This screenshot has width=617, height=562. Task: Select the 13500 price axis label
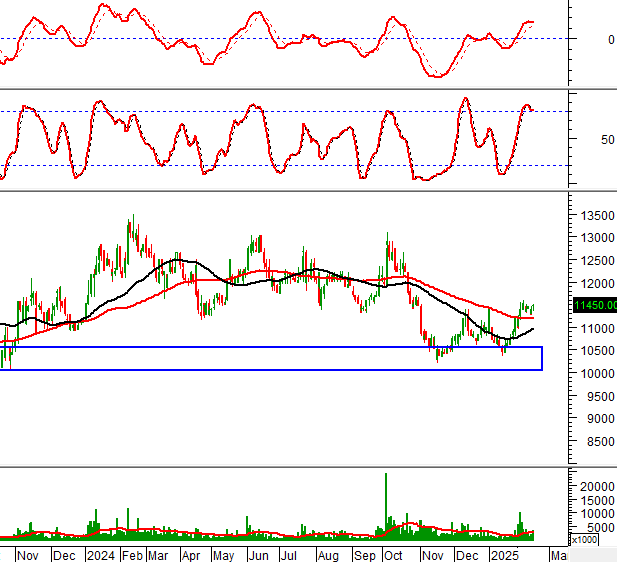598,216
